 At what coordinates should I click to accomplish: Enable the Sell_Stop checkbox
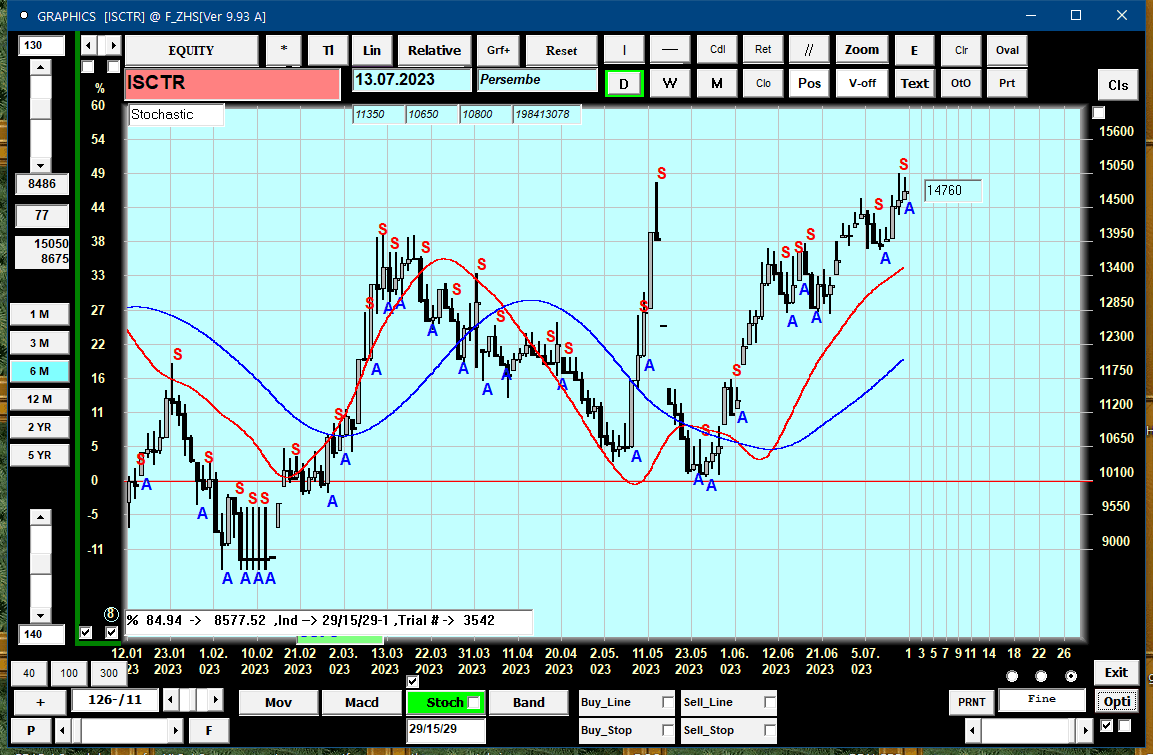pyautogui.click(x=769, y=730)
